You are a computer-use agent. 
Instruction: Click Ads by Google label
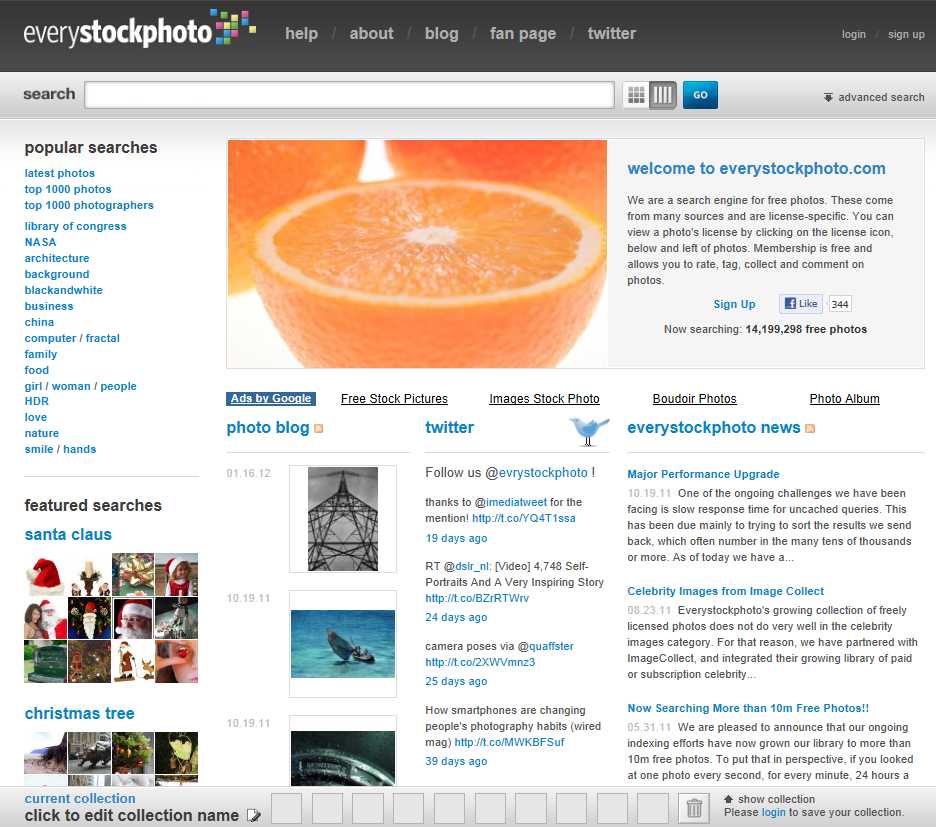(271, 398)
